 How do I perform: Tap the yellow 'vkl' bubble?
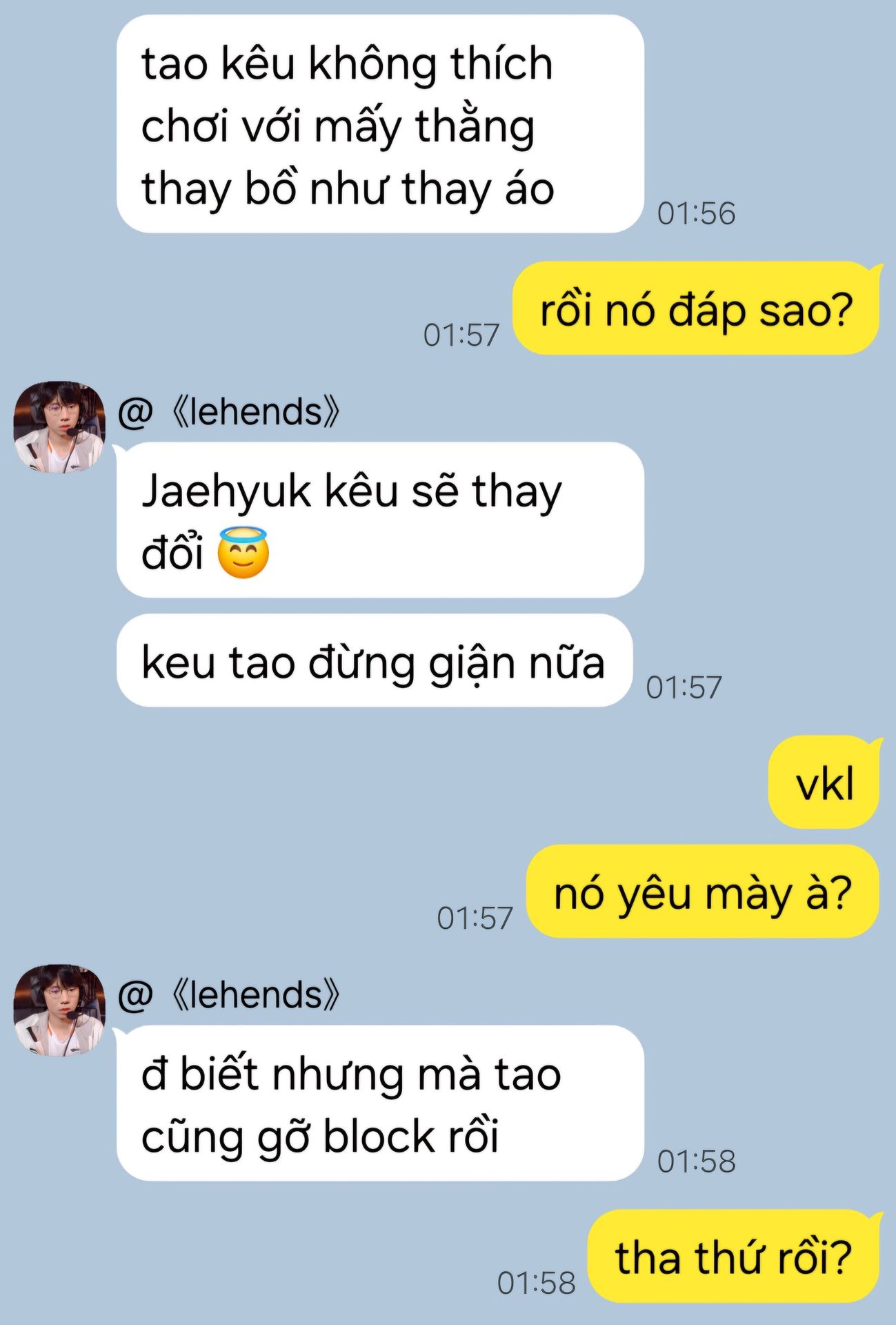tap(824, 783)
